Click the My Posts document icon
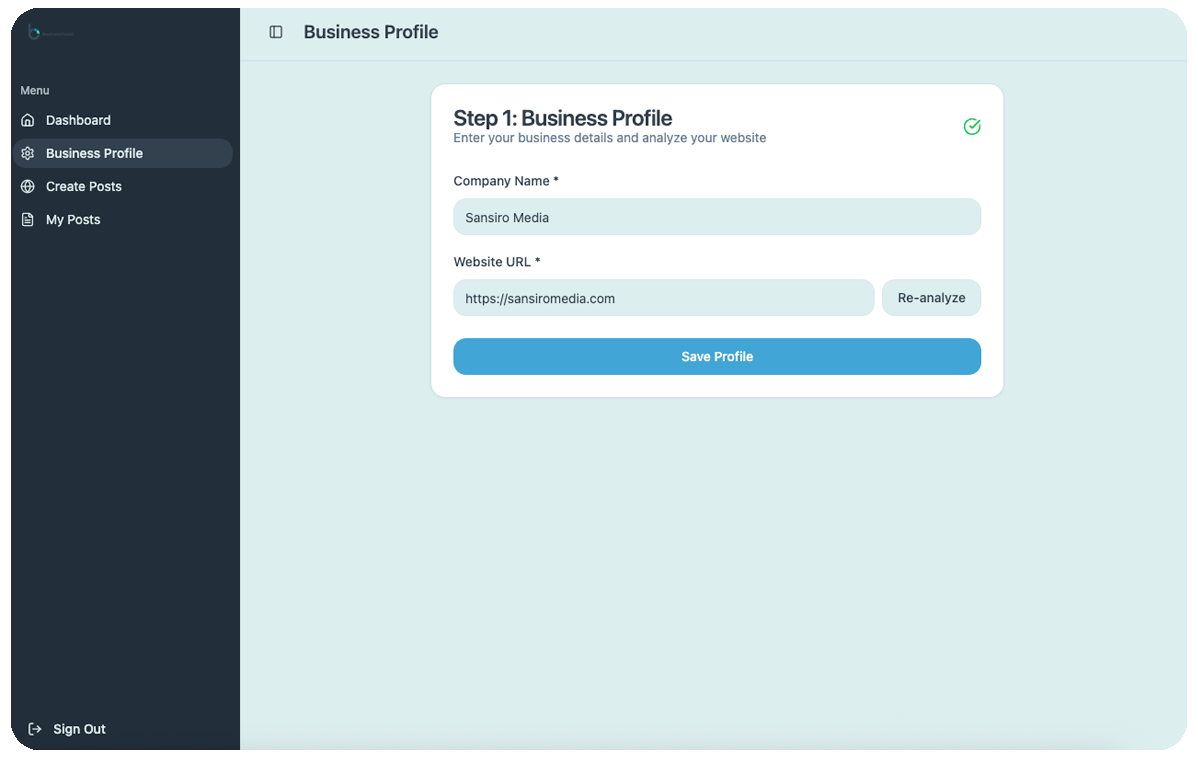1198x759 pixels. pos(28,219)
